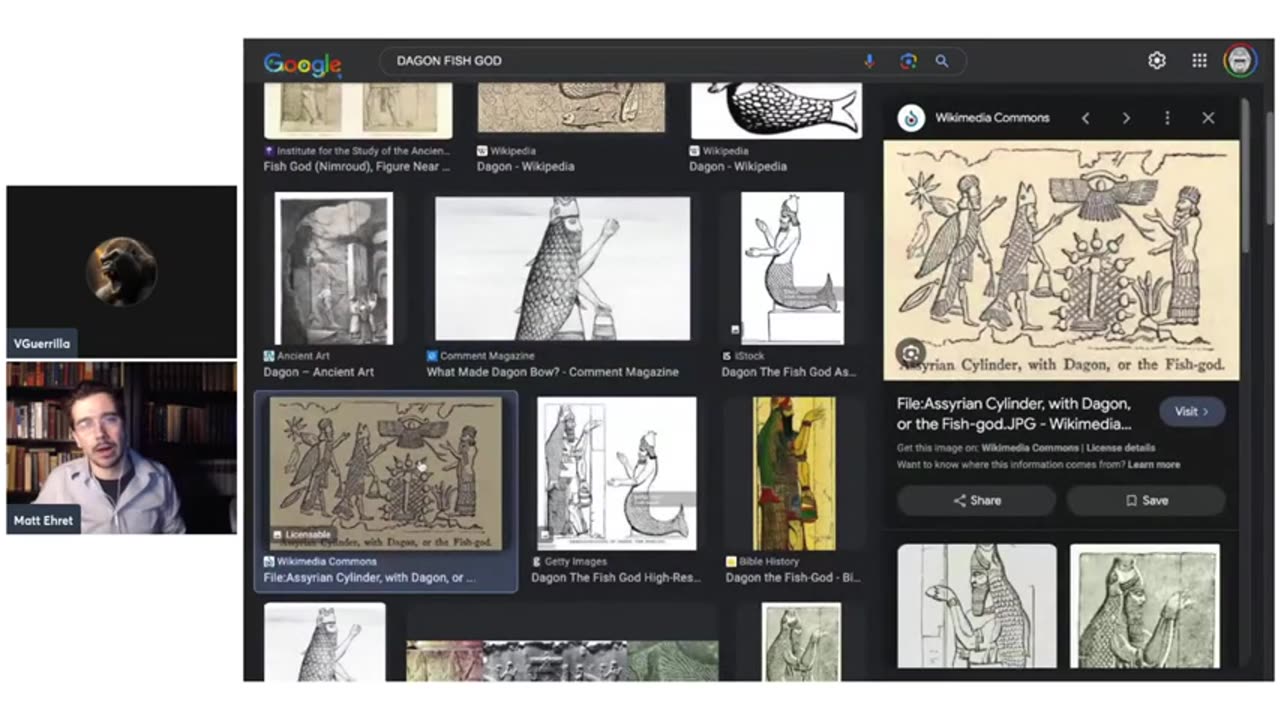1280x720 pixels.
Task: Open Google Lens image search icon
Action: 908,61
